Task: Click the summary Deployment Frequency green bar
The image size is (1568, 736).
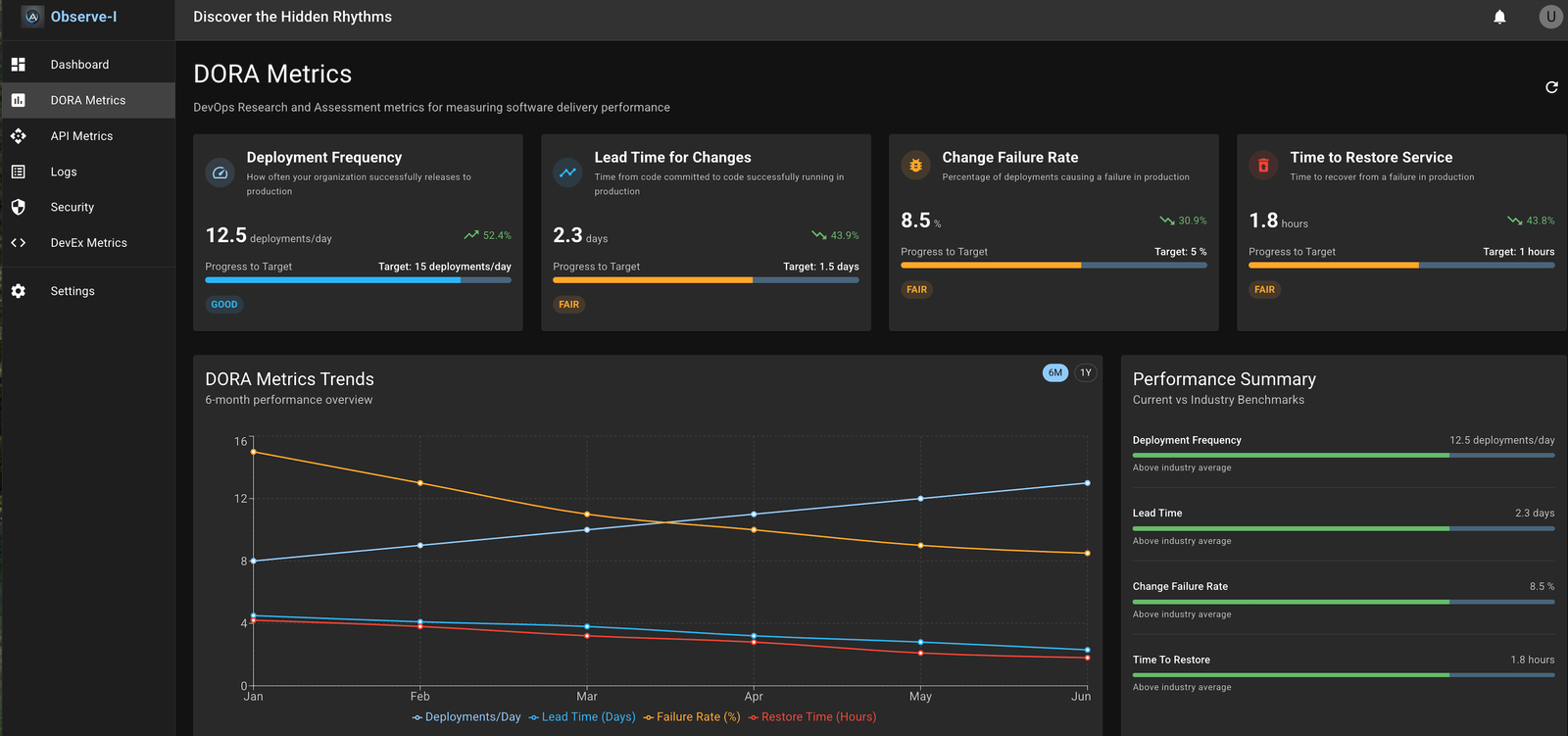Action: point(1344,456)
